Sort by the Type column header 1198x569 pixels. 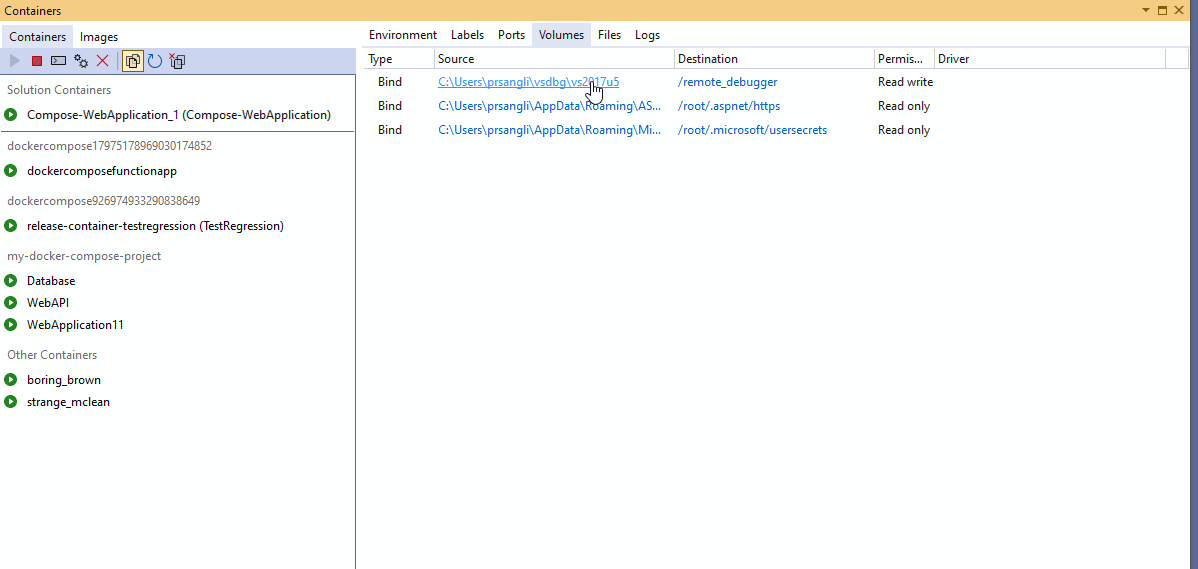(399, 59)
